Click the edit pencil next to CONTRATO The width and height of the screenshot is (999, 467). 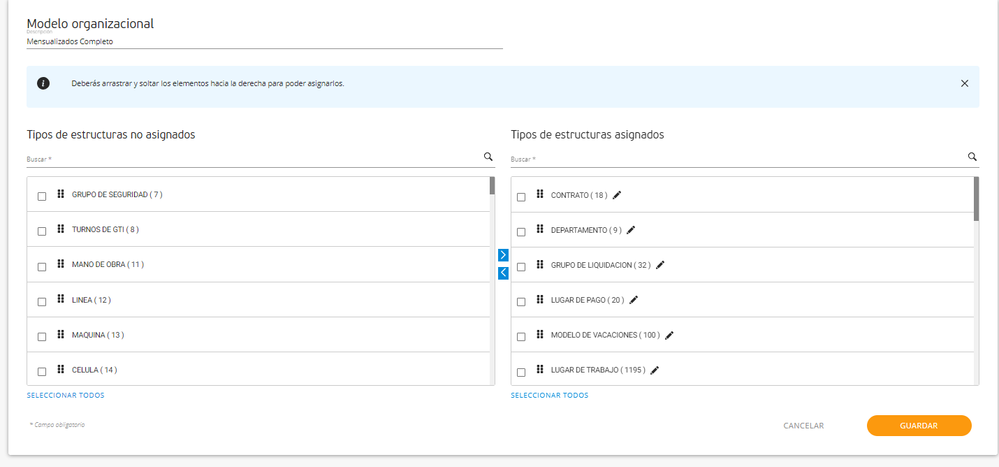coord(616,196)
